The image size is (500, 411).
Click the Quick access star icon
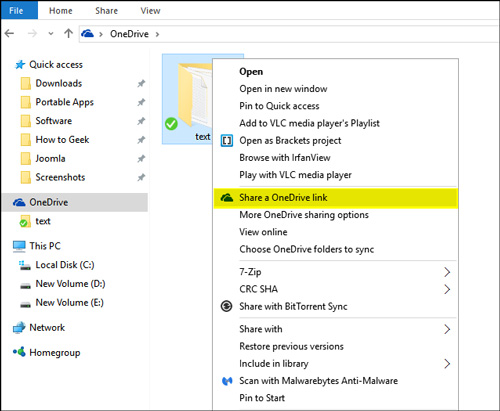pos(20,64)
